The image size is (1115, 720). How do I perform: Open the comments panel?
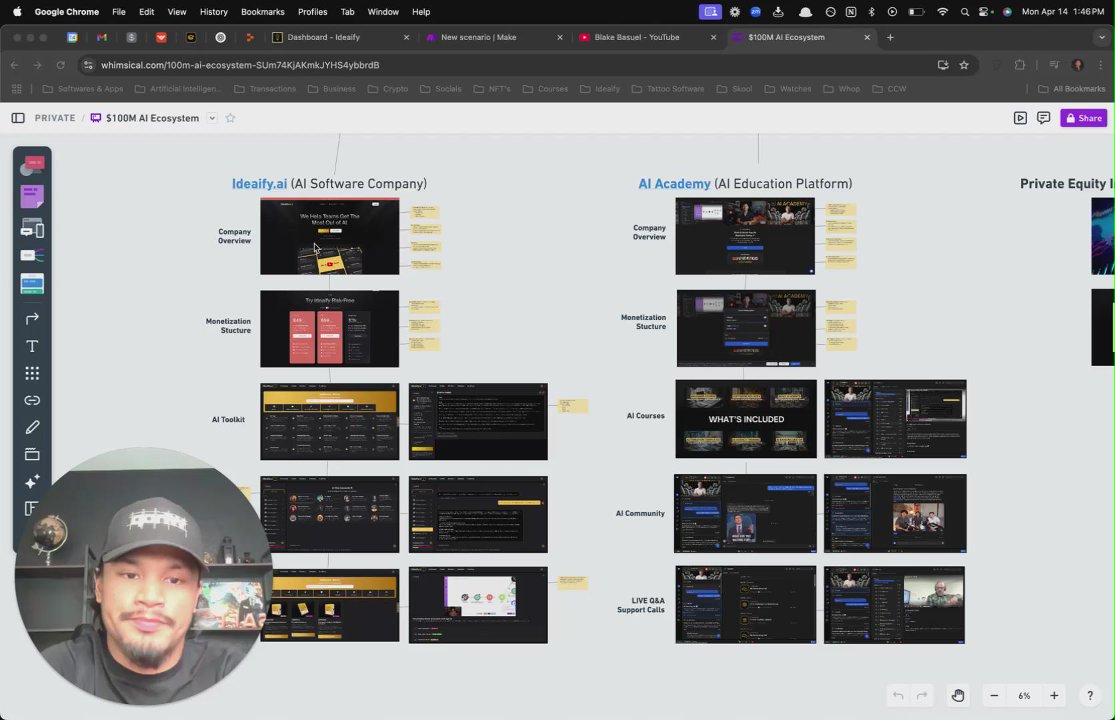point(1044,118)
